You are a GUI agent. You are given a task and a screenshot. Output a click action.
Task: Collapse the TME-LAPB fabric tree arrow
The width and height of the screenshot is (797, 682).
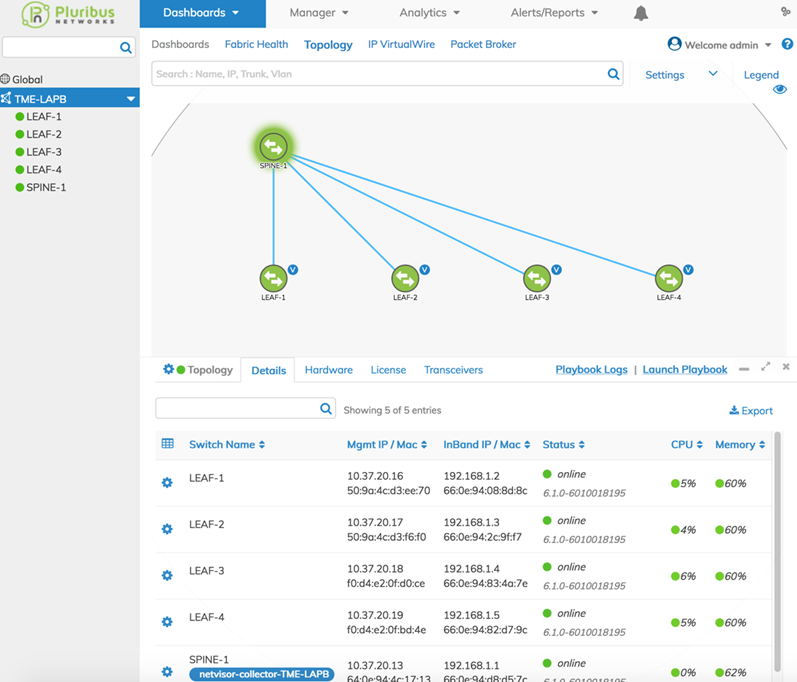[131, 99]
